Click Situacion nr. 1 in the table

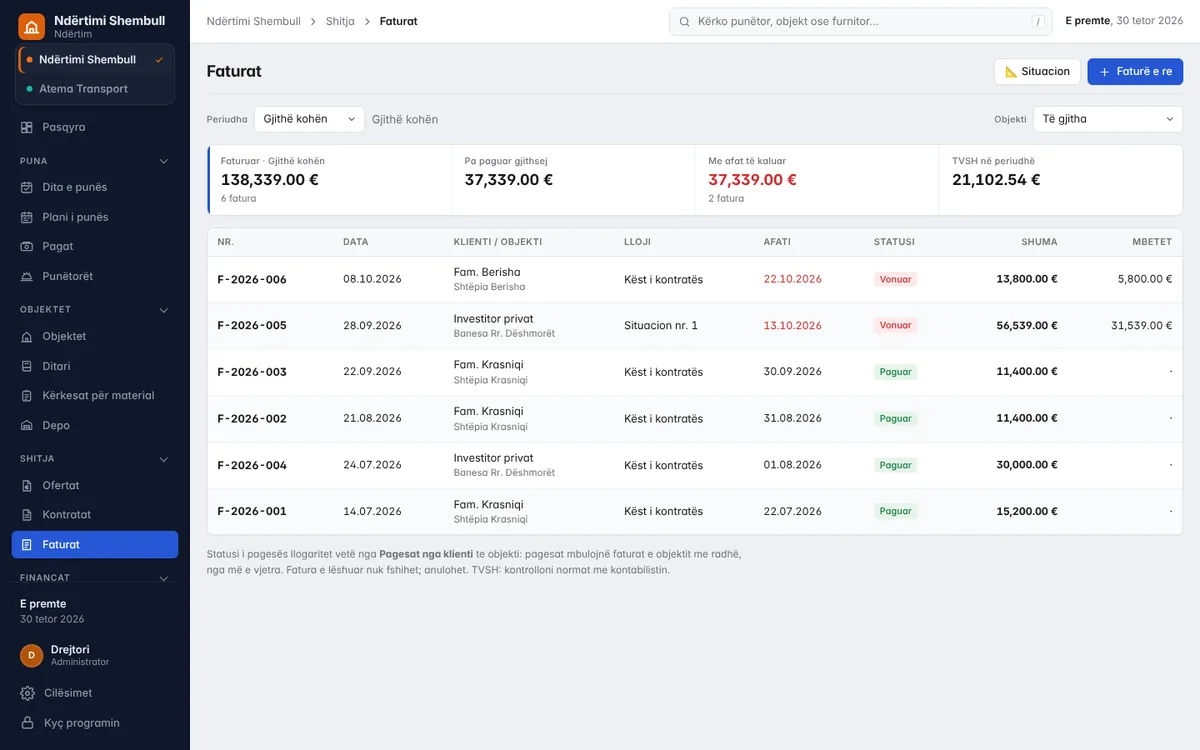(x=661, y=326)
